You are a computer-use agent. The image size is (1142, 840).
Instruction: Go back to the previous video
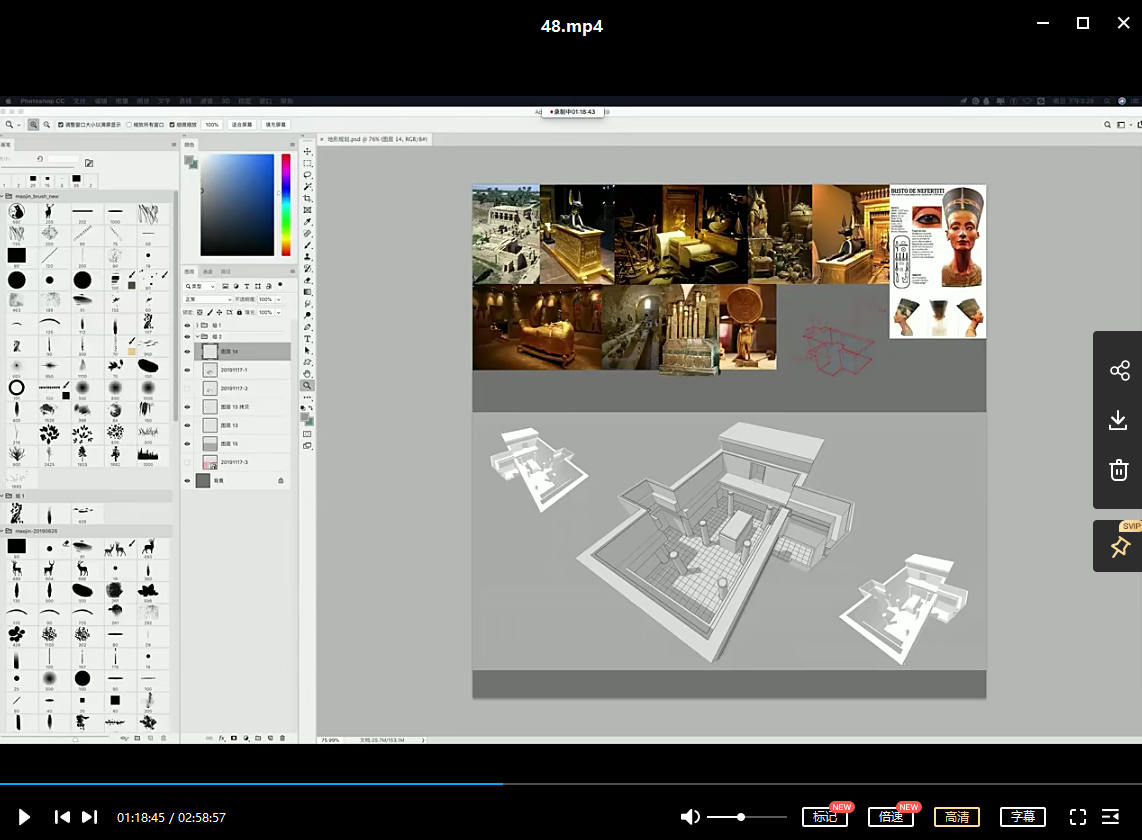click(x=62, y=817)
